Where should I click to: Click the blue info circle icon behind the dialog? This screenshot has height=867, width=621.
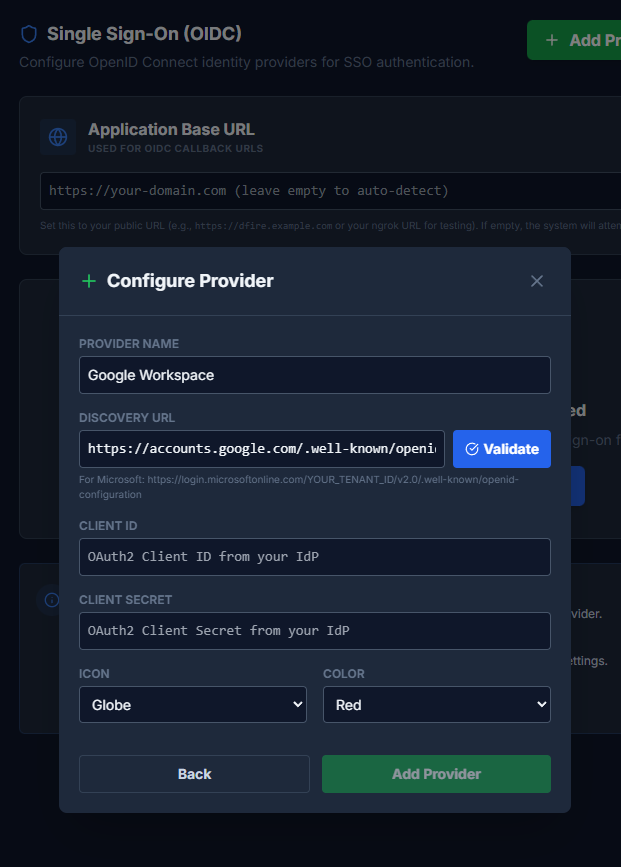tap(51, 600)
